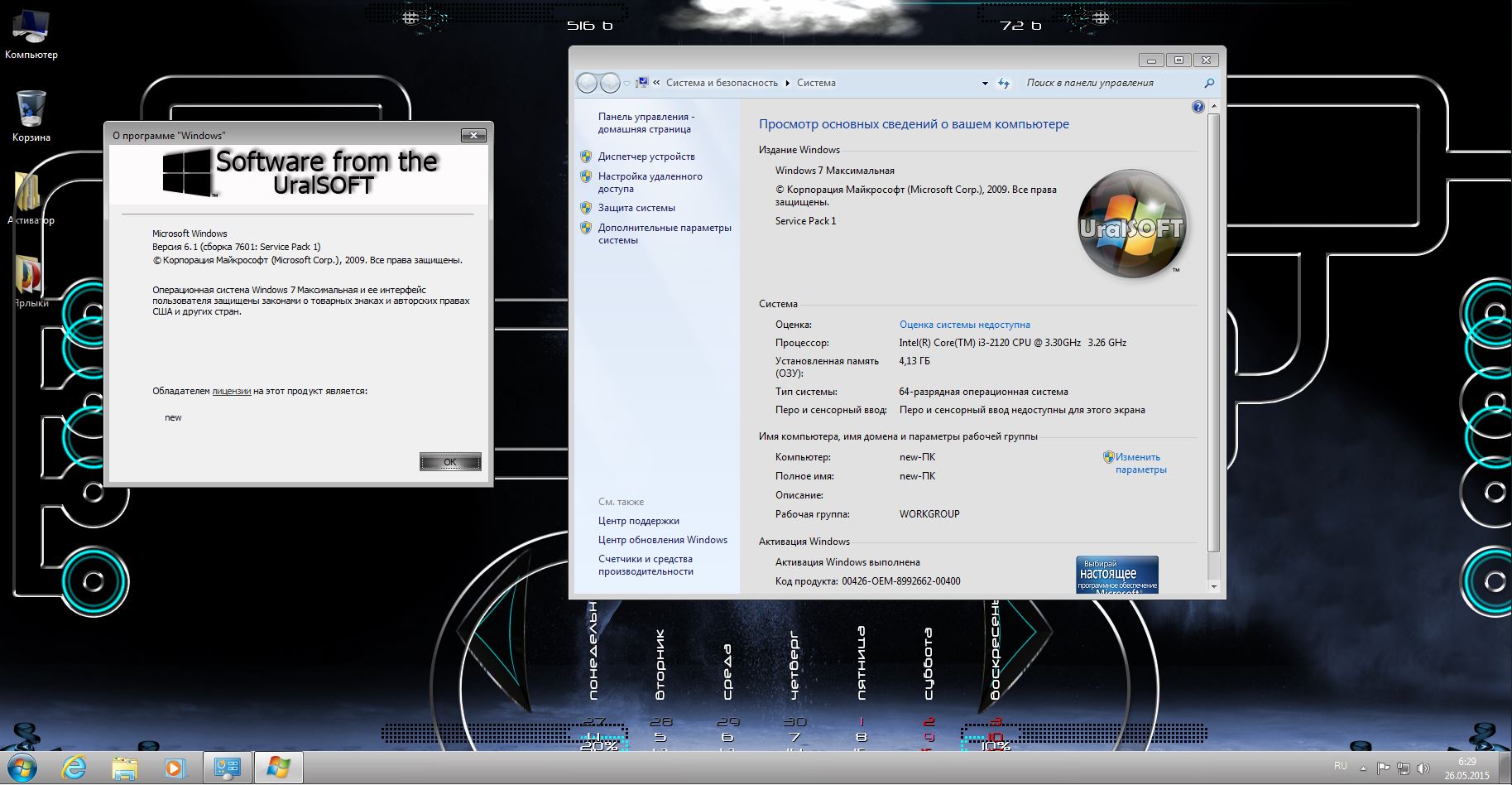The height and width of the screenshot is (785, 1512).
Task: Select the Активатор folder on desktop
Action: 31,199
